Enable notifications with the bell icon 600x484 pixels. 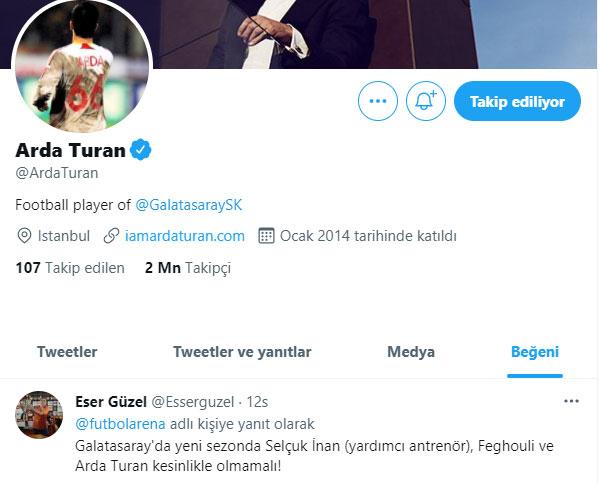tap(426, 101)
